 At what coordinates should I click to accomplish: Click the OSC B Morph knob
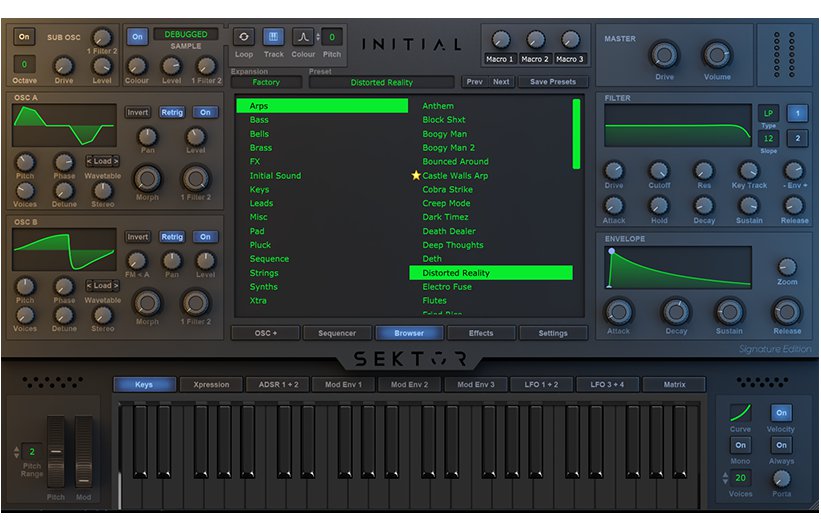tap(148, 303)
